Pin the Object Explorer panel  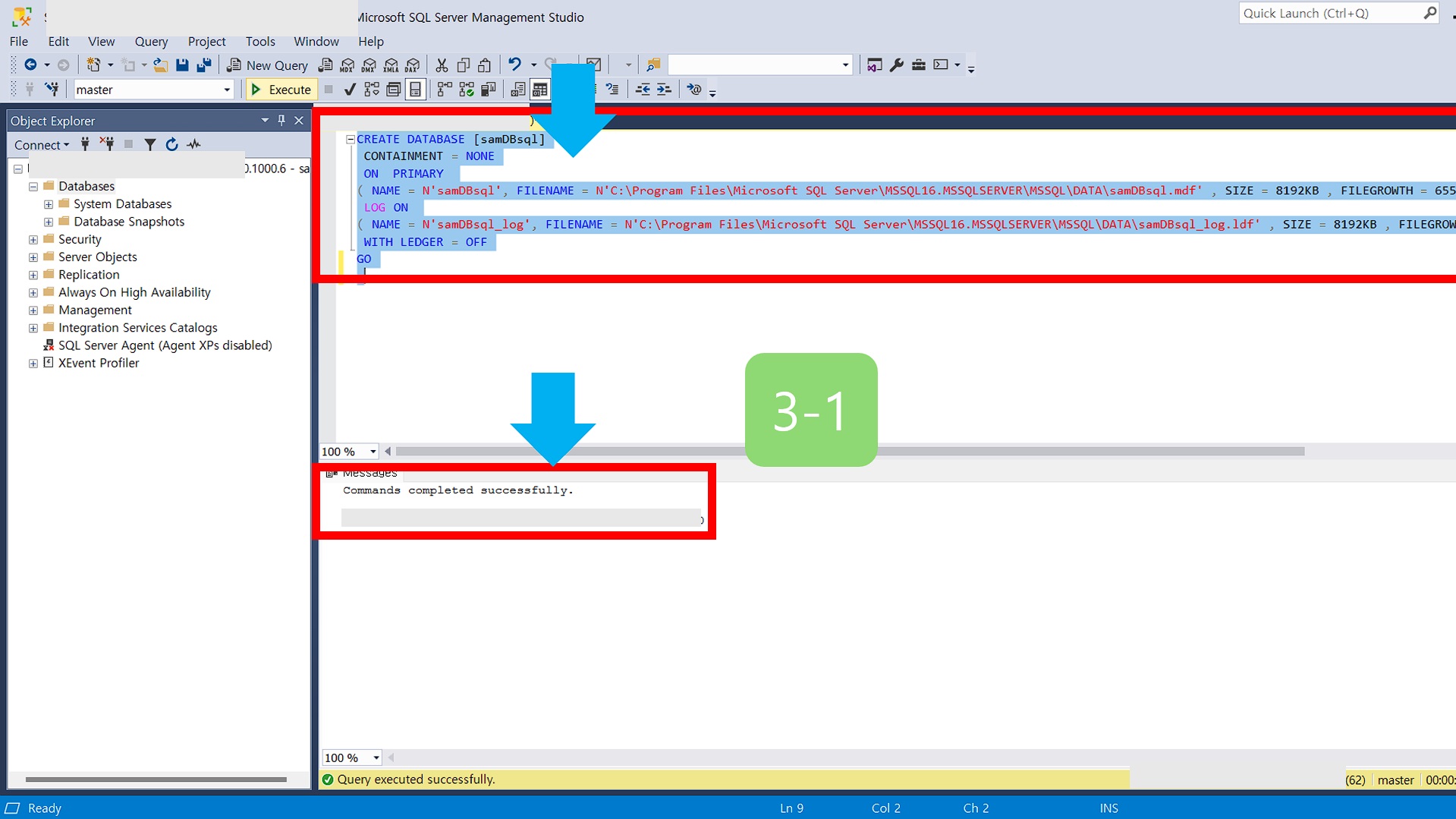281,120
